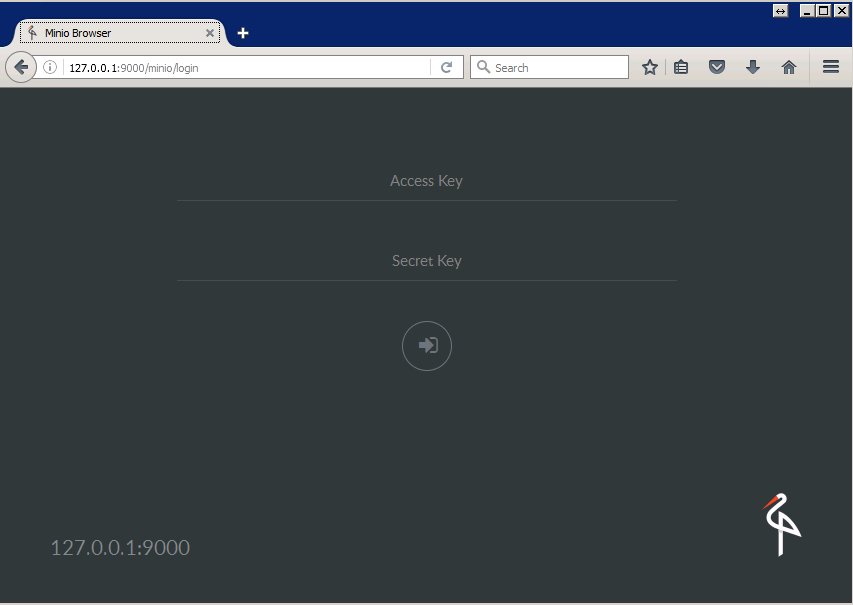Viewport: 853px width, 605px height.
Task: Reload the current page
Action: [x=446, y=67]
